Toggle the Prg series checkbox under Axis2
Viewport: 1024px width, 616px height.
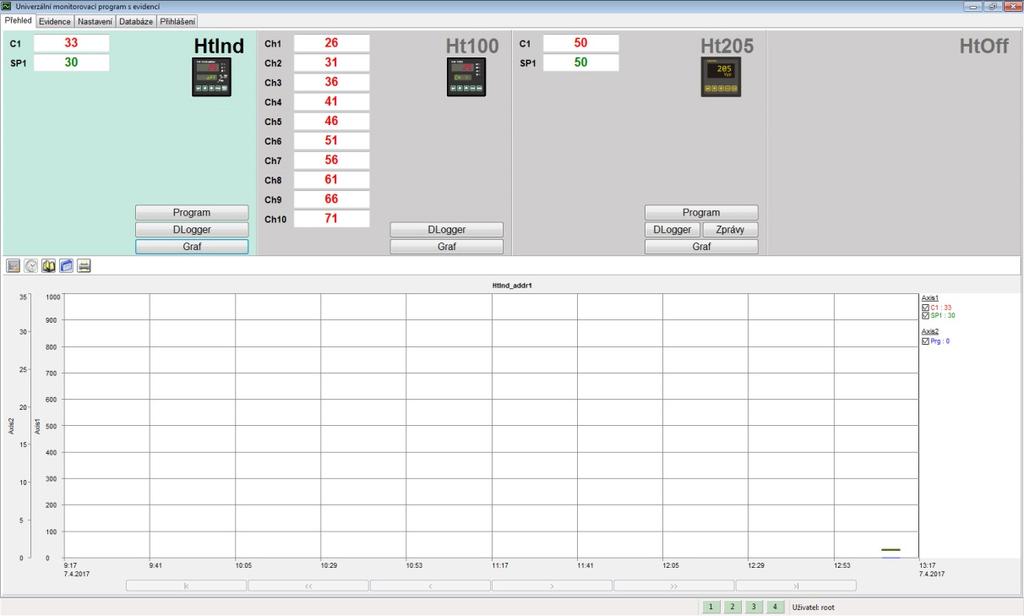click(x=925, y=341)
